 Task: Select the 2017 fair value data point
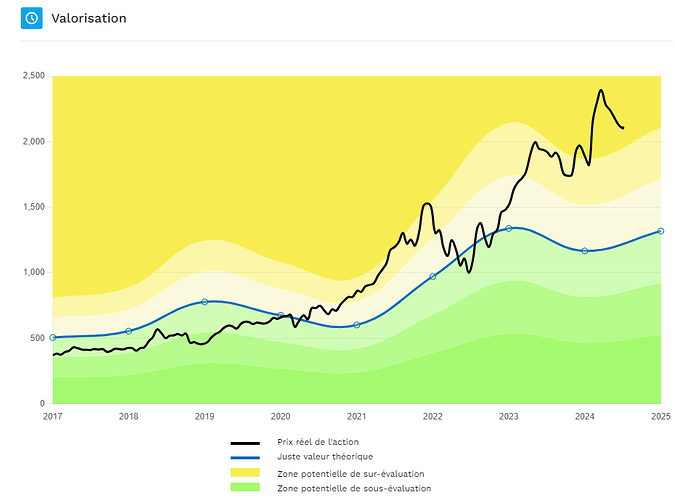53,338
